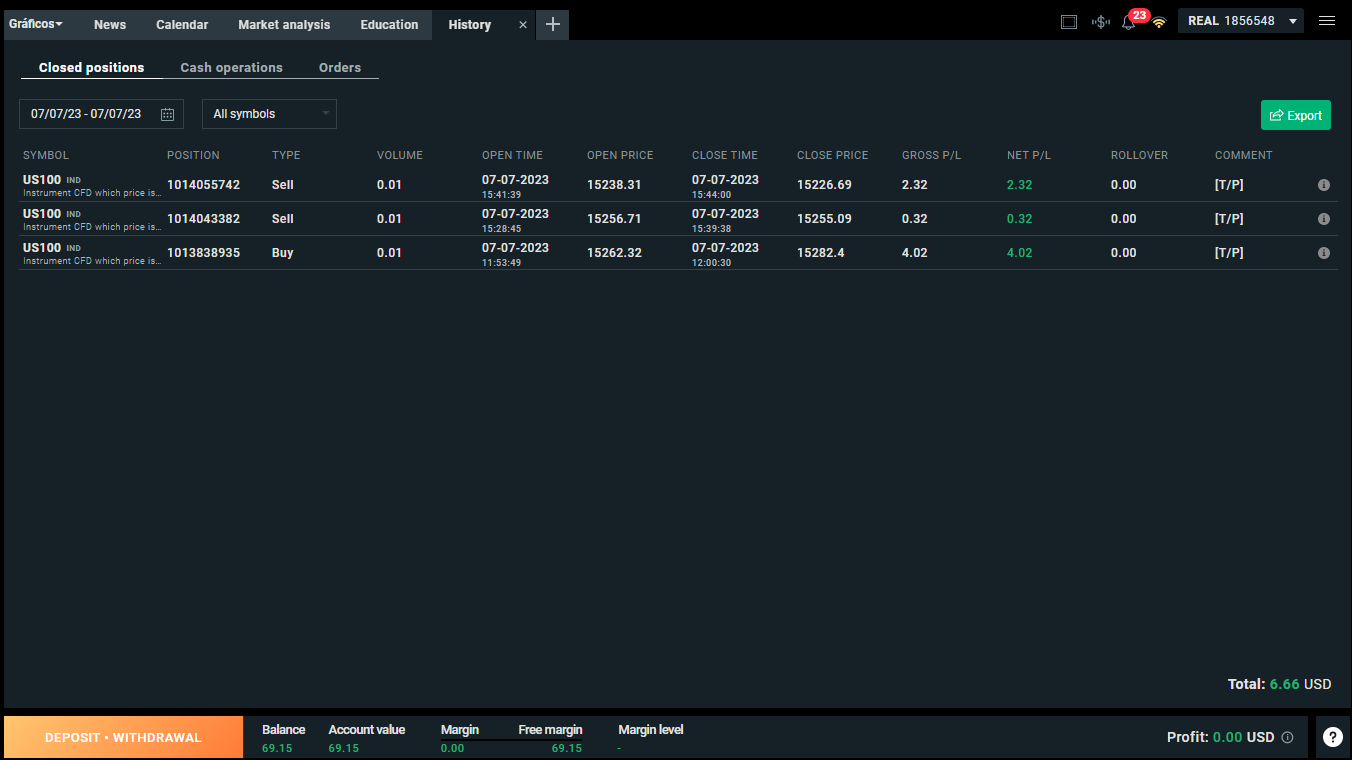Click the layout window icon in top bar

(x=1069, y=22)
